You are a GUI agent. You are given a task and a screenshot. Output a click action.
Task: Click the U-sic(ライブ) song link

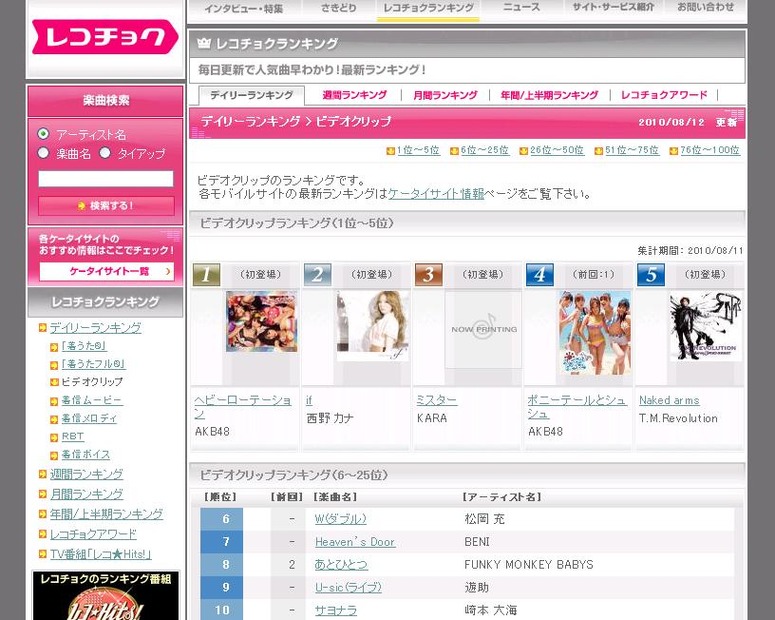pyautogui.click(x=348, y=587)
